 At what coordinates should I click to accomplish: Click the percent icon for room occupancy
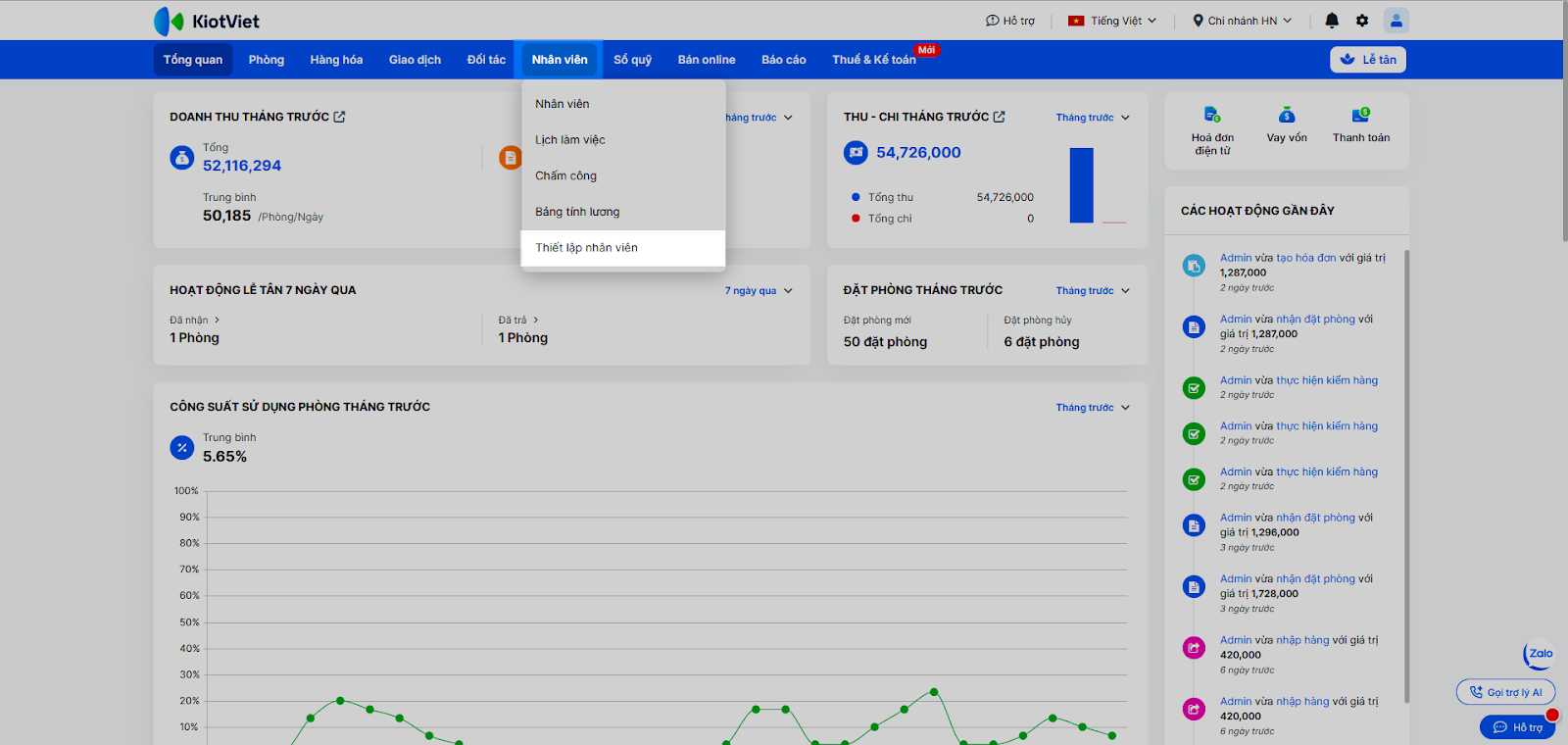pyautogui.click(x=182, y=447)
